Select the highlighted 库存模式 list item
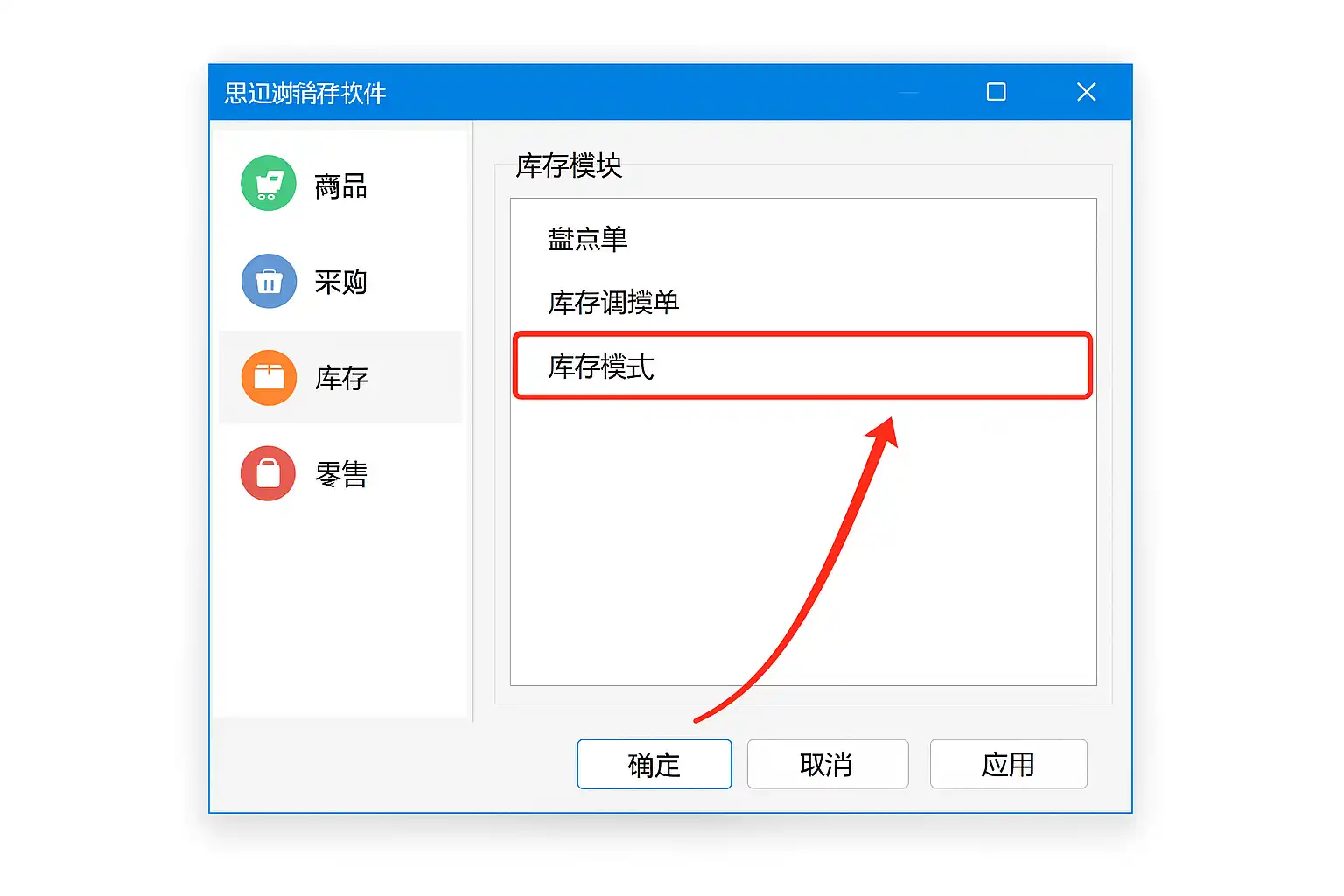 [802, 366]
